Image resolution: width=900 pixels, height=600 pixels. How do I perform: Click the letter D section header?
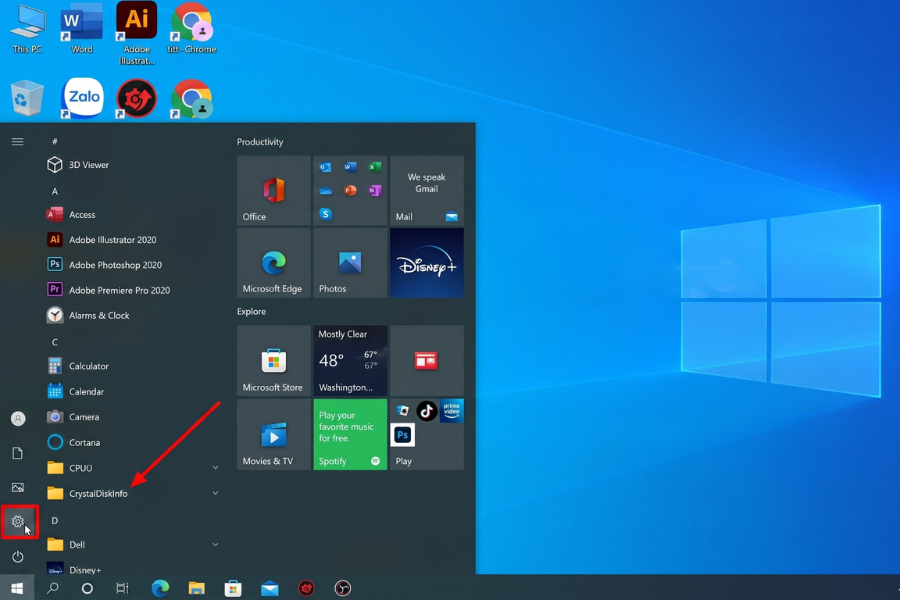point(55,521)
